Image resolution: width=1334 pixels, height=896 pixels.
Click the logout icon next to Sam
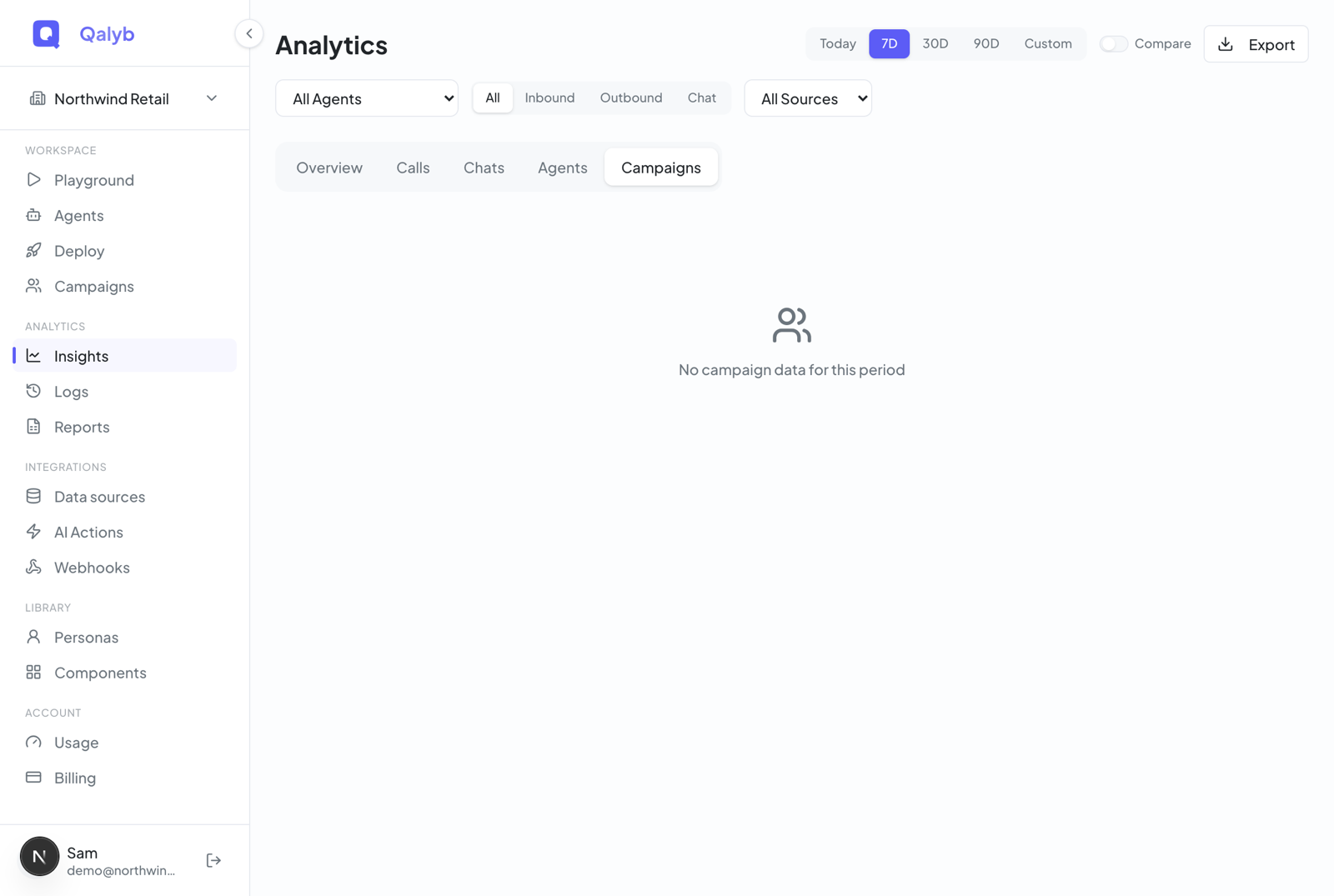[213, 860]
